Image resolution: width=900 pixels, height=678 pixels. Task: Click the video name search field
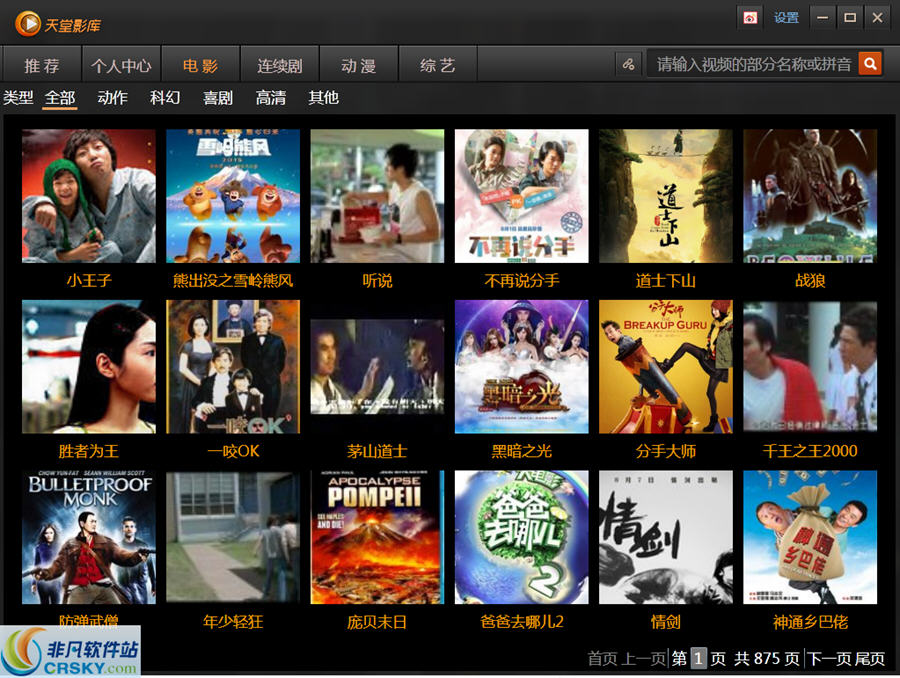point(752,64)
